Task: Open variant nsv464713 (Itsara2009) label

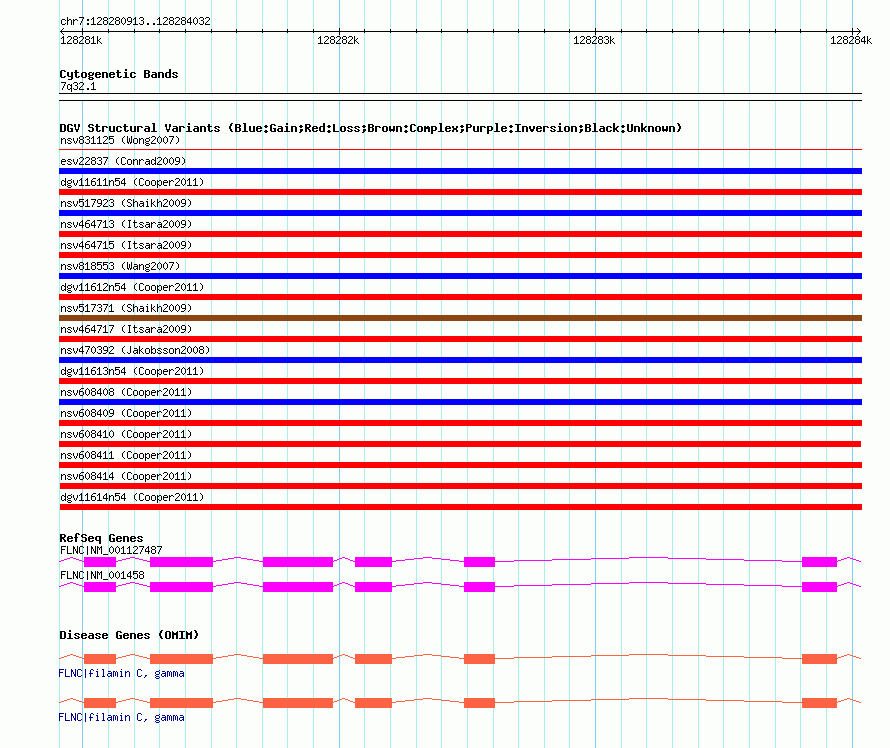Action: (126, 224)
